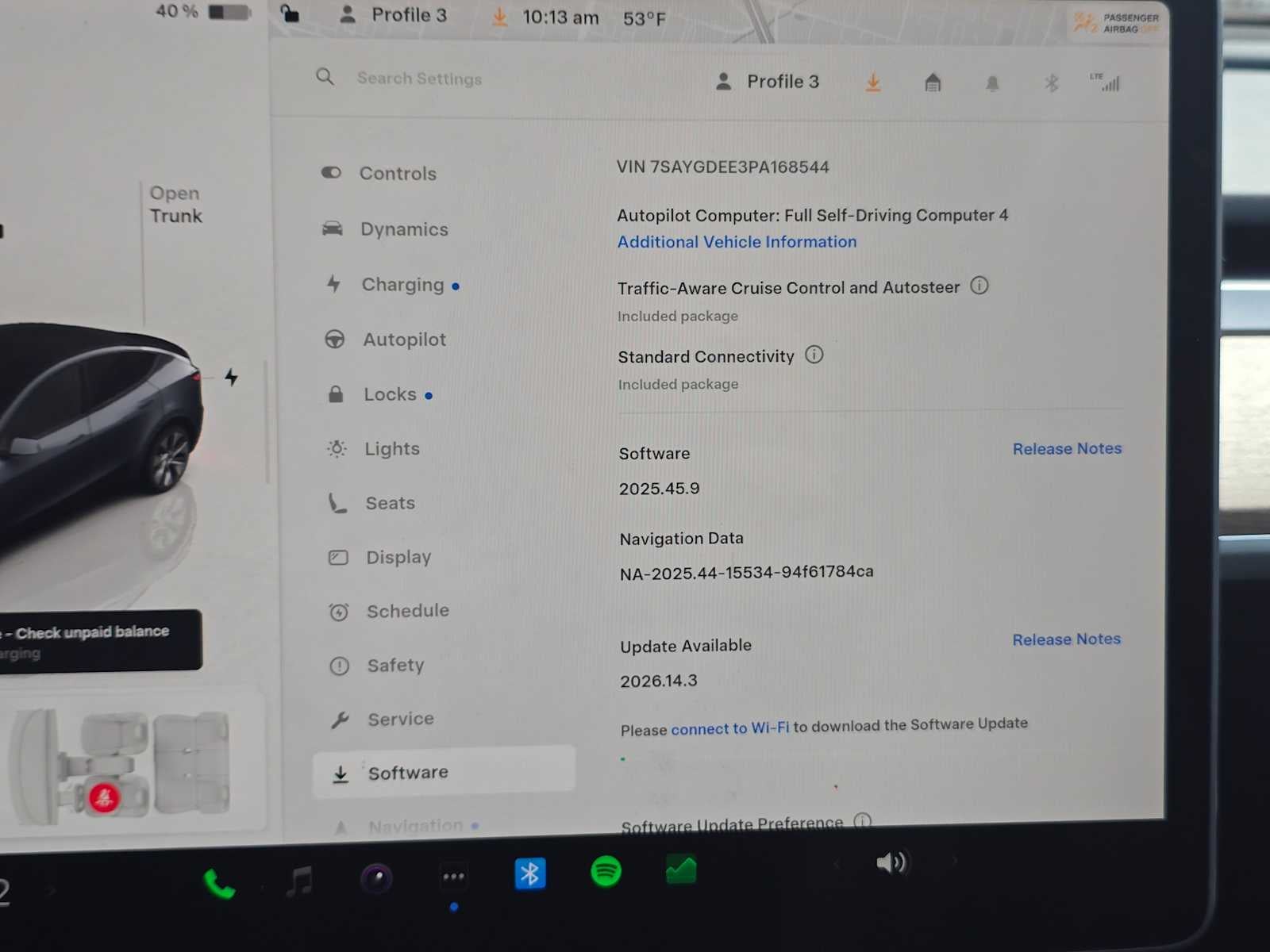
Task: Tap the 10:13 am clock
Action: (x=560, y=17)
